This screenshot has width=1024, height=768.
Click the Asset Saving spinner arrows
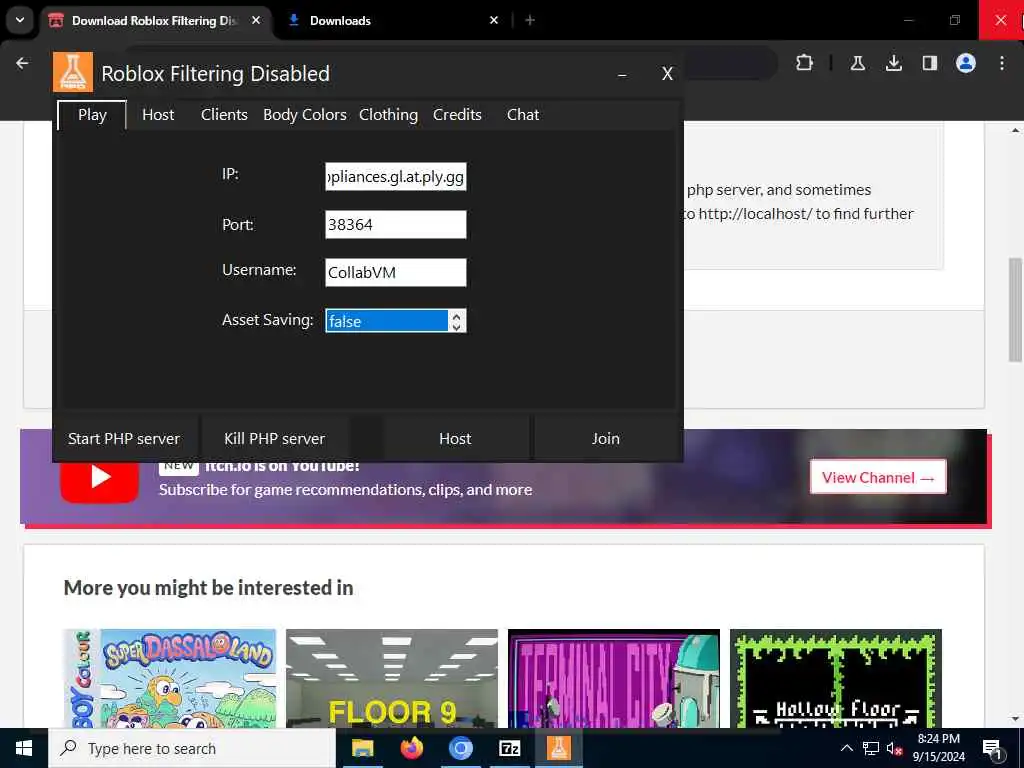[456, 321]
